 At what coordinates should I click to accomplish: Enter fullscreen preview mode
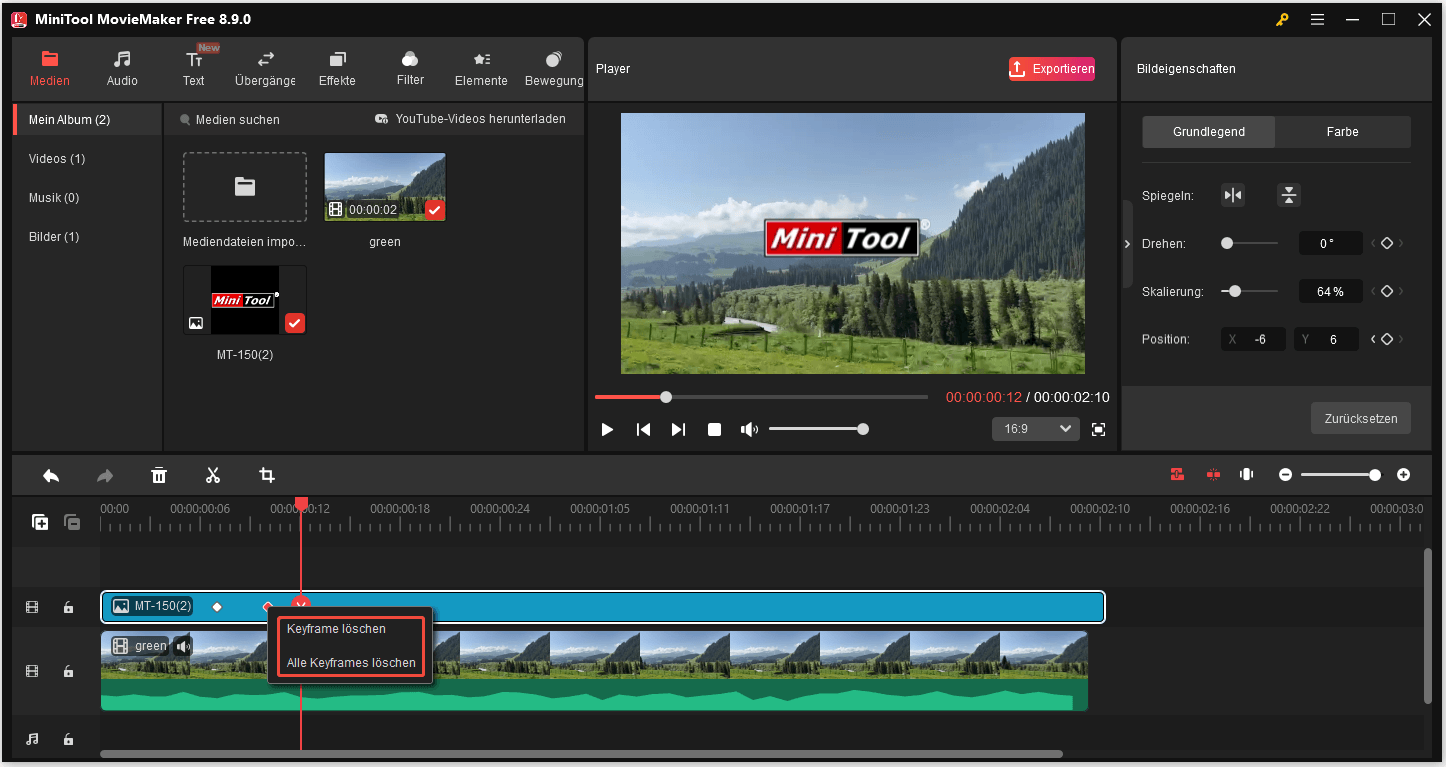pyautogui.click(x=1098, y=429)
